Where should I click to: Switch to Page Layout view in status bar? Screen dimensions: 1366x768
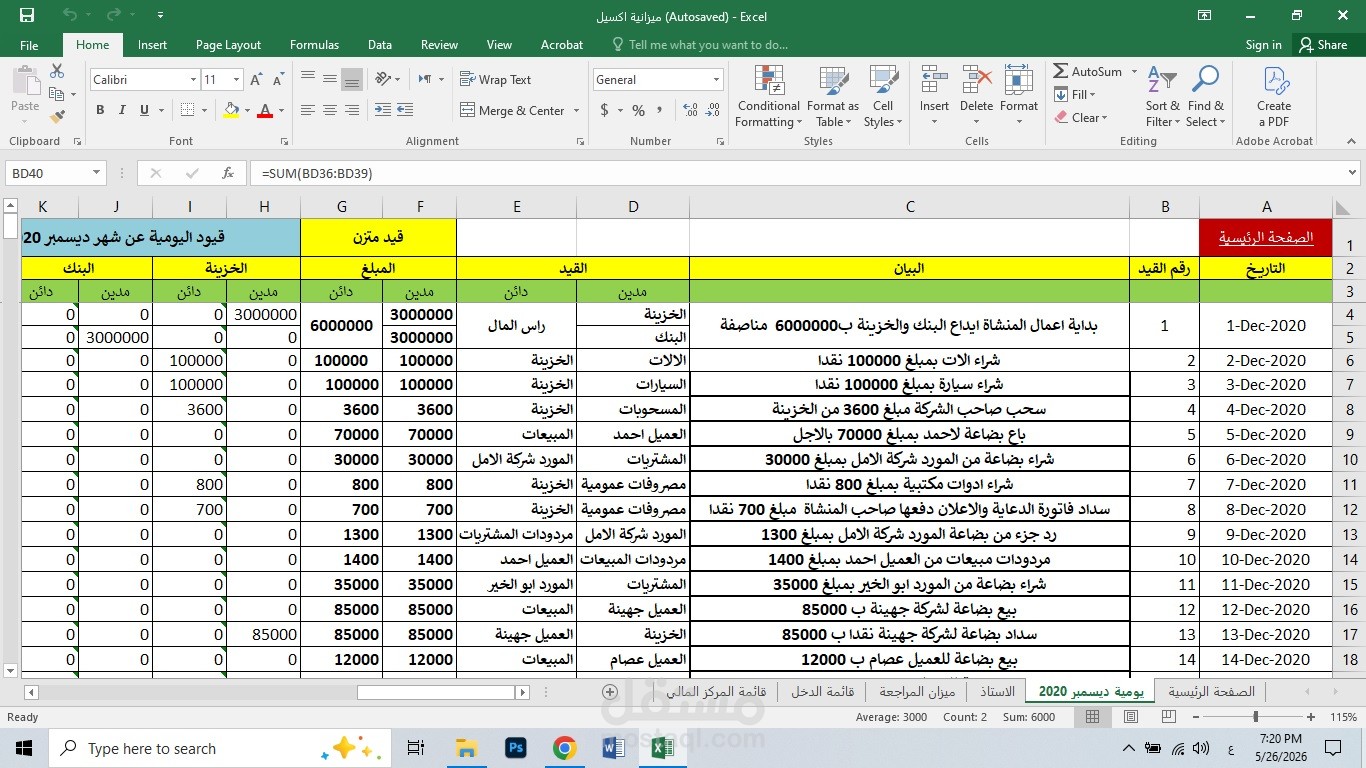click(1130, 717)
